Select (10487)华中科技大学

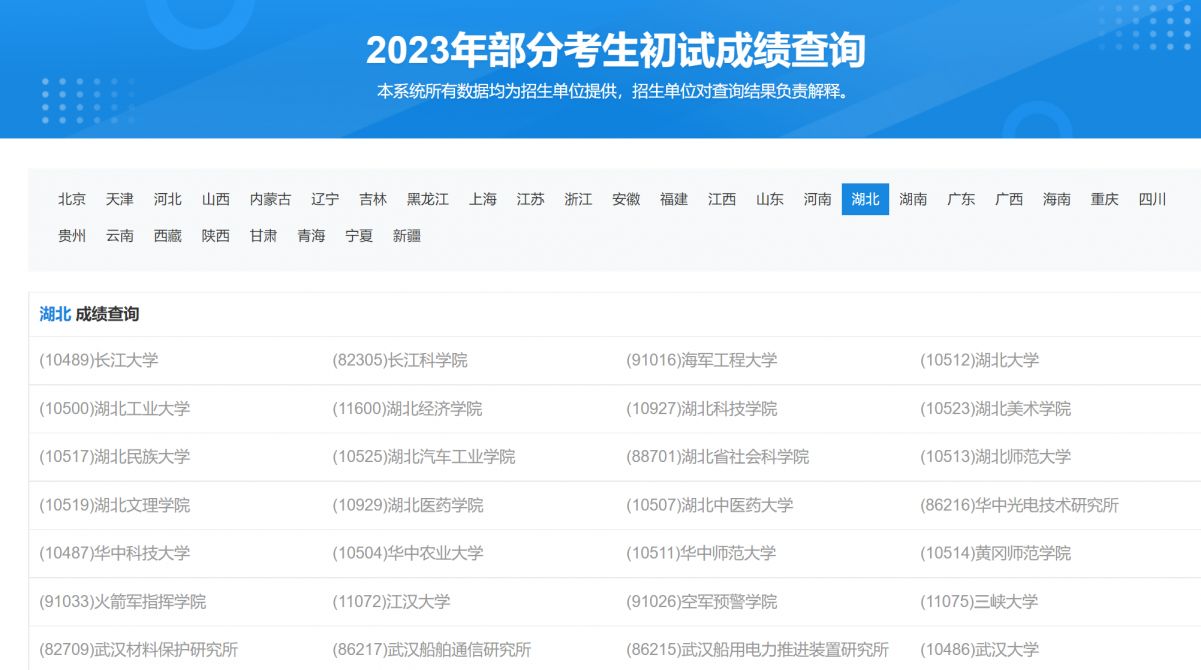(115, 553)
